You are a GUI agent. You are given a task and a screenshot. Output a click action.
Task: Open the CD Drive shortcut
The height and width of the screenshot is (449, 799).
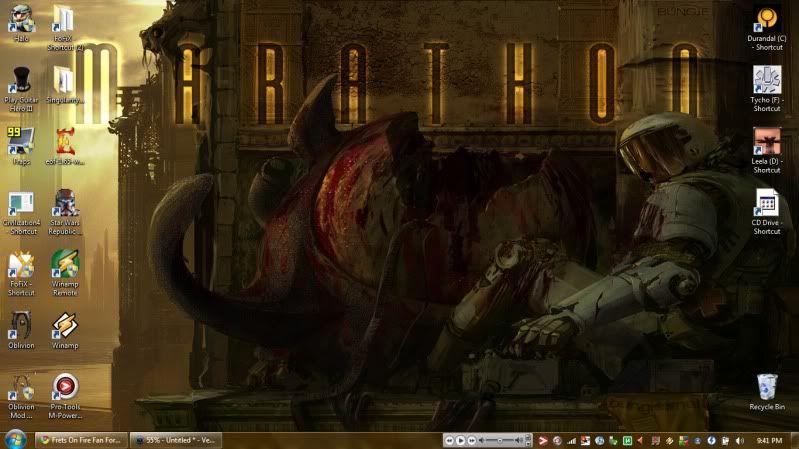pos(766,212)
